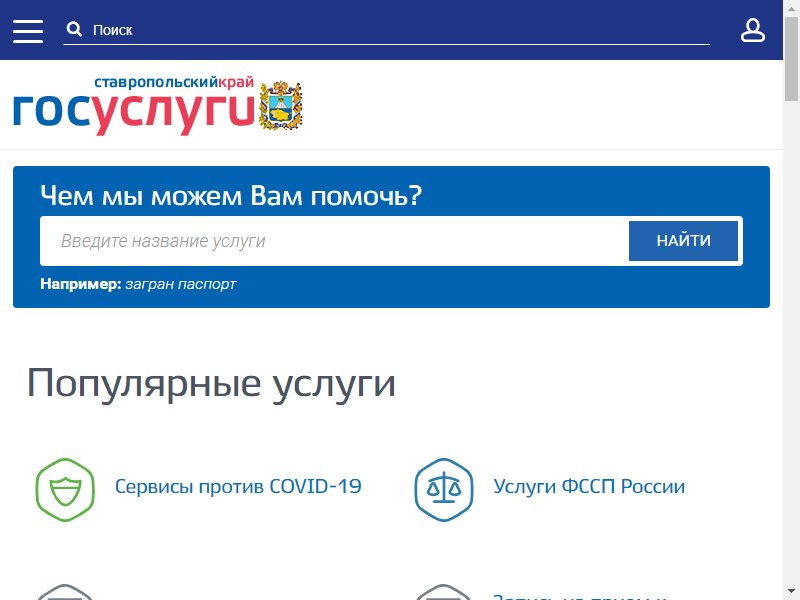Open Сервисы против COVID-19 link
Viewport: 800px width, 600px height.
[238, 487]
